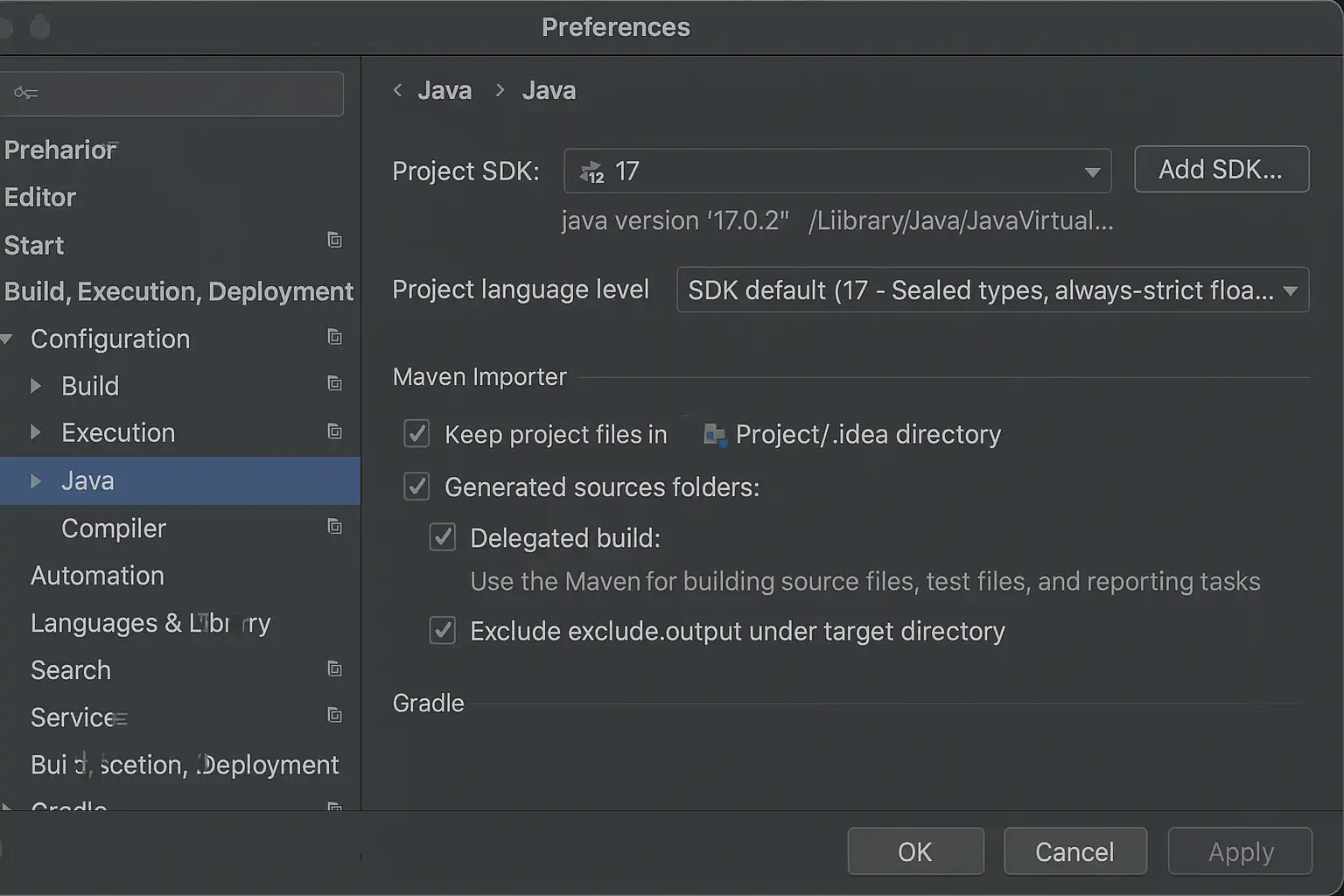Image resolution: width=1344 pixels, height=896 pixels.
Task: Toggle Generated sources folders checkbox
Action: [416, 486]
